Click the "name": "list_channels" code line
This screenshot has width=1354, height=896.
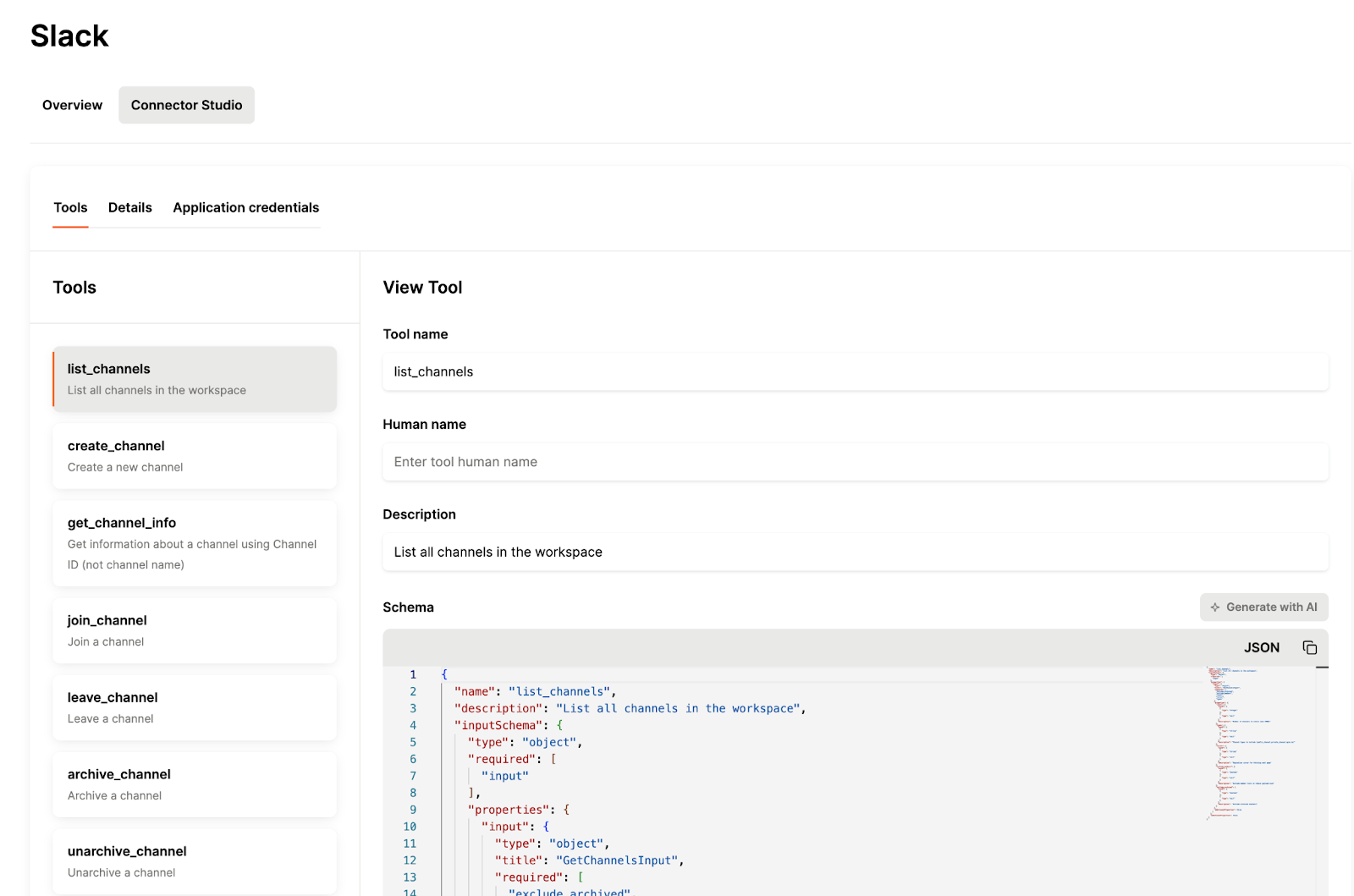(535, 691)
